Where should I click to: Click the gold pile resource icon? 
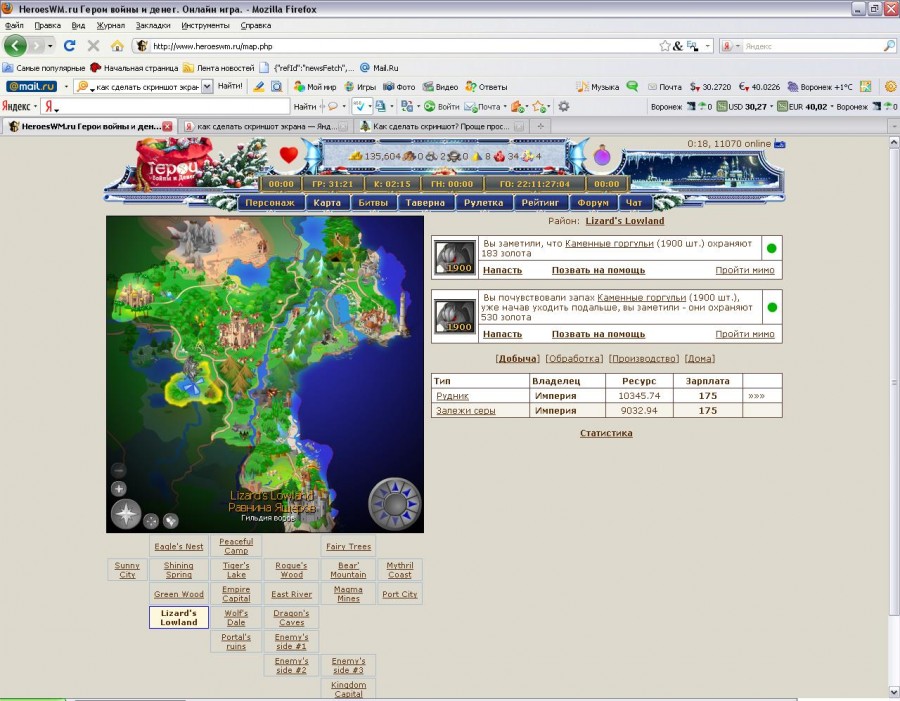356,156
